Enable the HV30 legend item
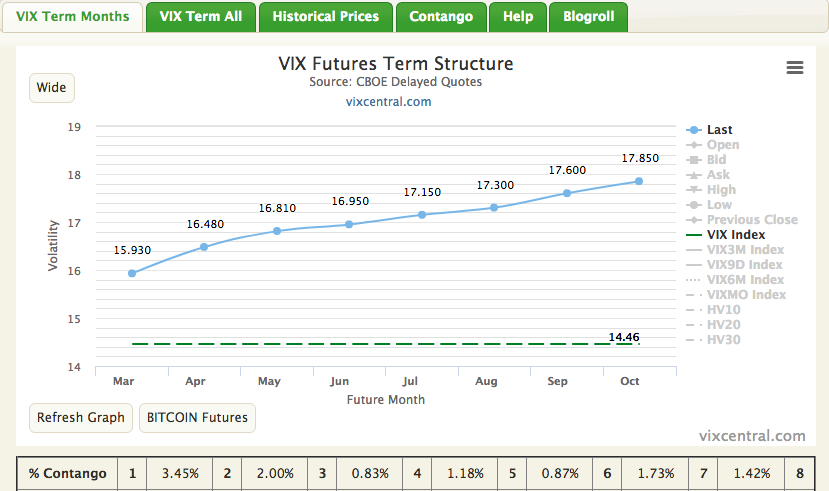 723,340
